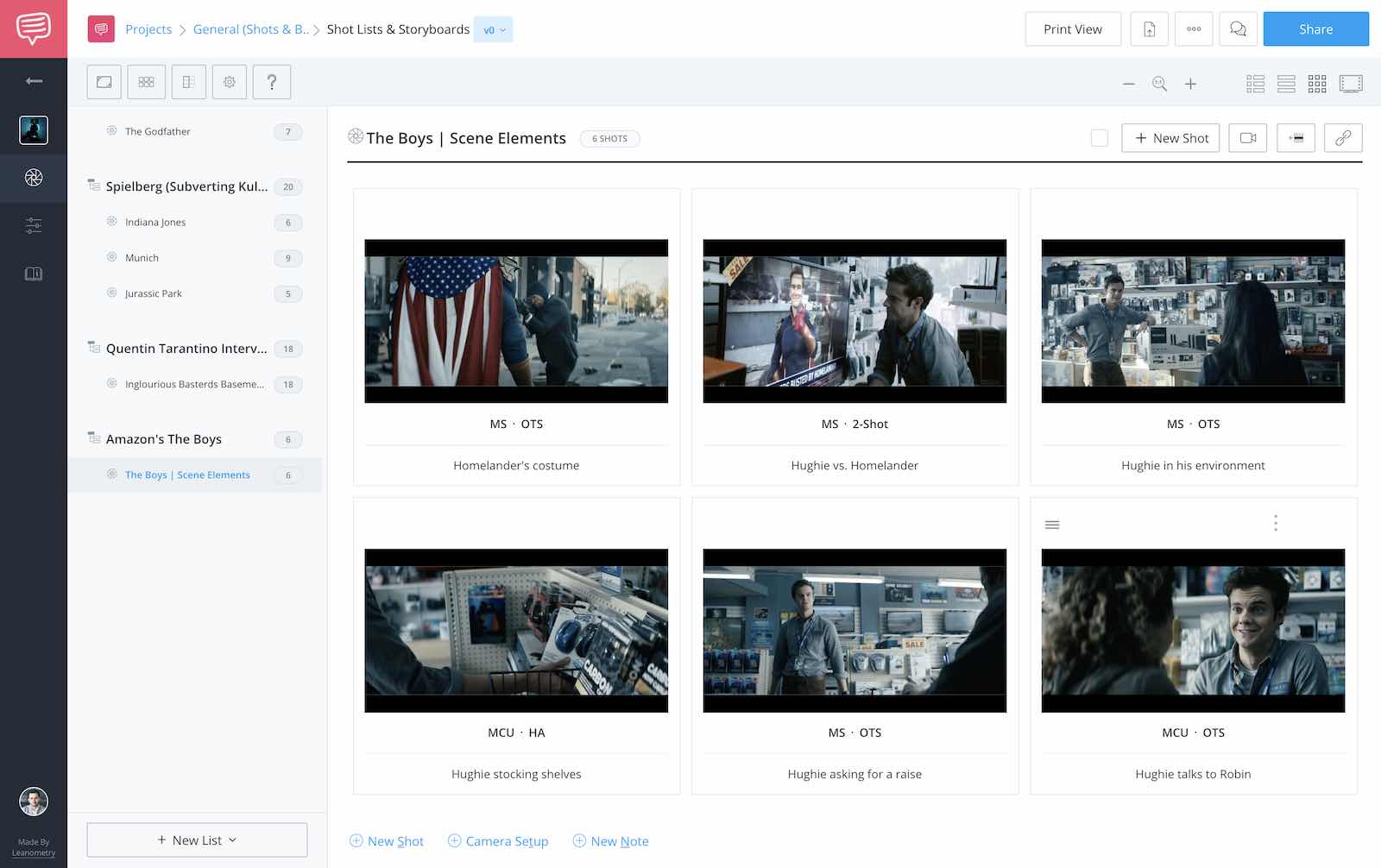Click the camera setup icon in header
Screen dimensions: 1381x868
[1247, 138]
